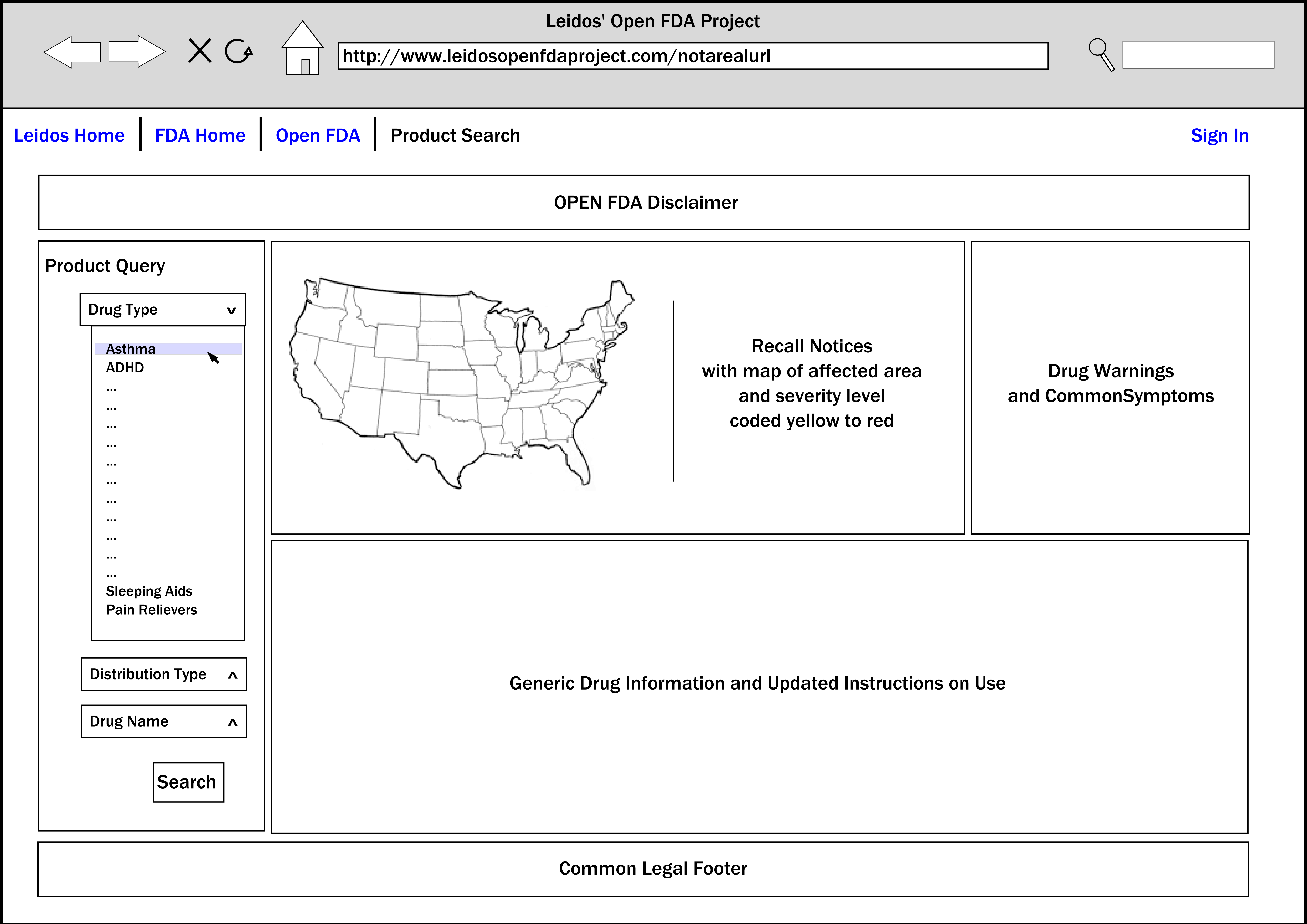Click the URL address bar
The height and width of the screenshot is (924, 1307).
tap(692, 56)
